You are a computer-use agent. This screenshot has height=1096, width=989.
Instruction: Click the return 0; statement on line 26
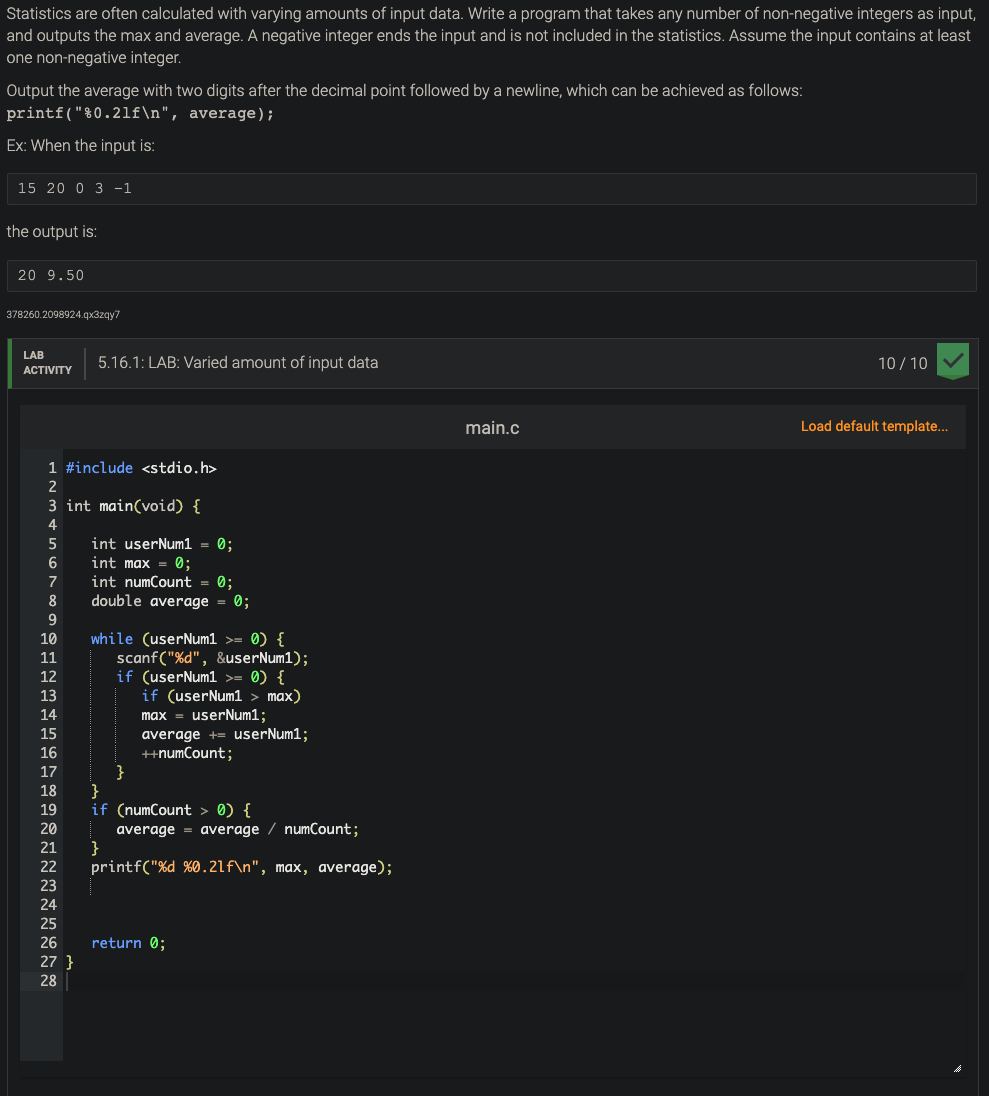(x=128, y=942)
